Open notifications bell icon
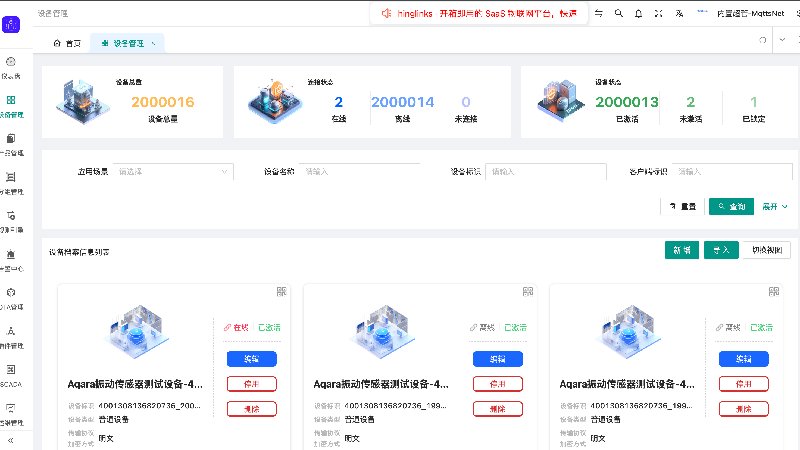The width and height of the screenshot is (800, 450). (x=638, y=13)
